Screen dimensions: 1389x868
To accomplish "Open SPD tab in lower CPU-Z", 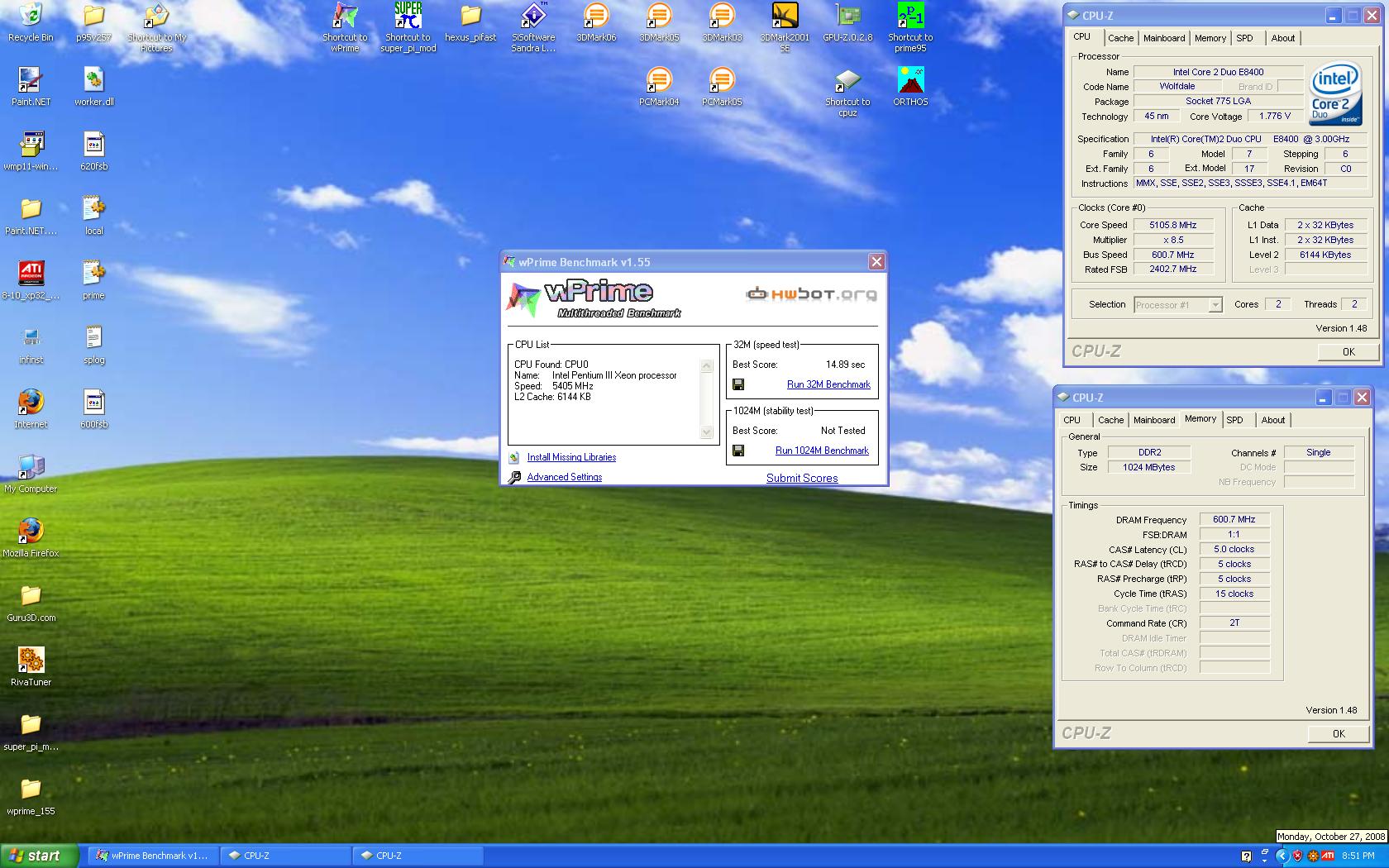I will 1234,420.
